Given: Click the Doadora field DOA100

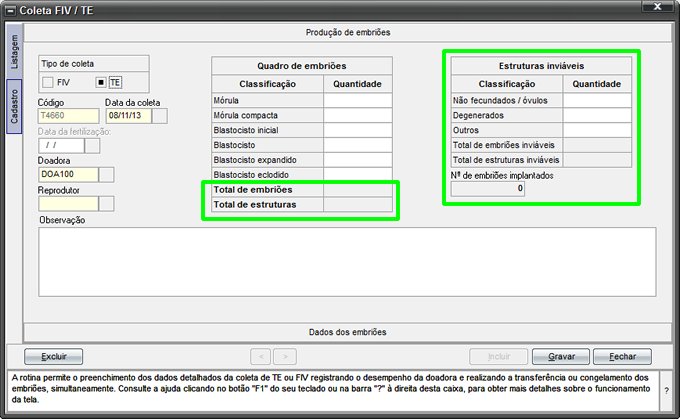Looking at the screenshot, I should point(69,174).
